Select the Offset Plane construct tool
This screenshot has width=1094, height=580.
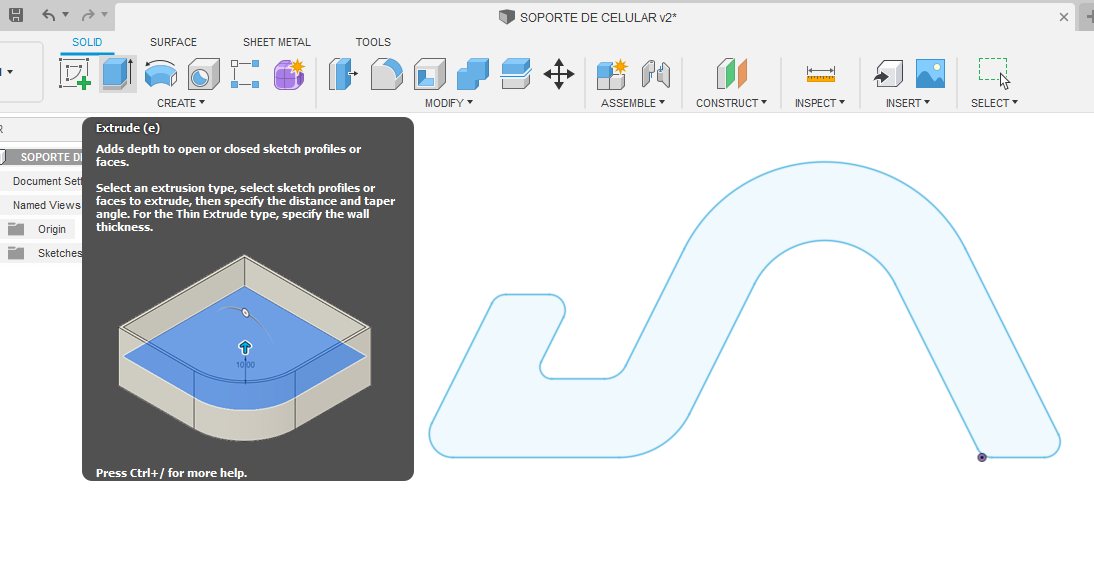731,73
